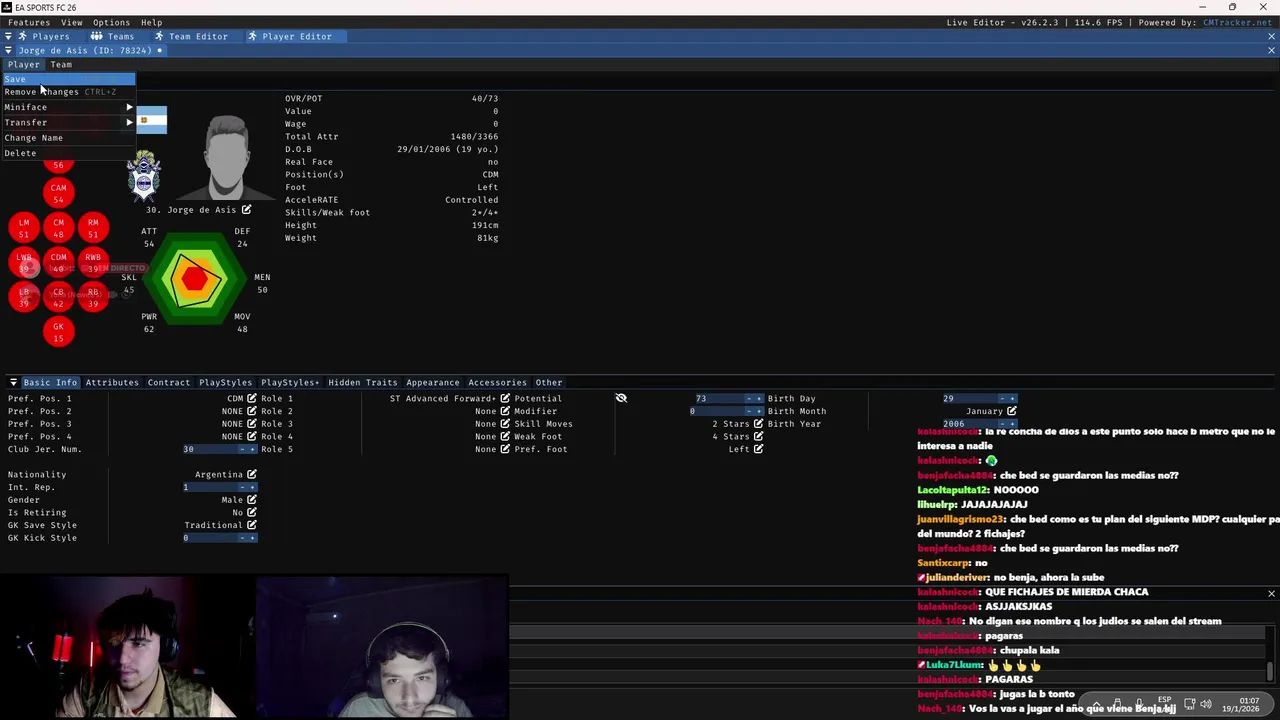This screenshot has width=1280, height=720.
Task: Switch to the PlayStyles tab
Action: 225,383
